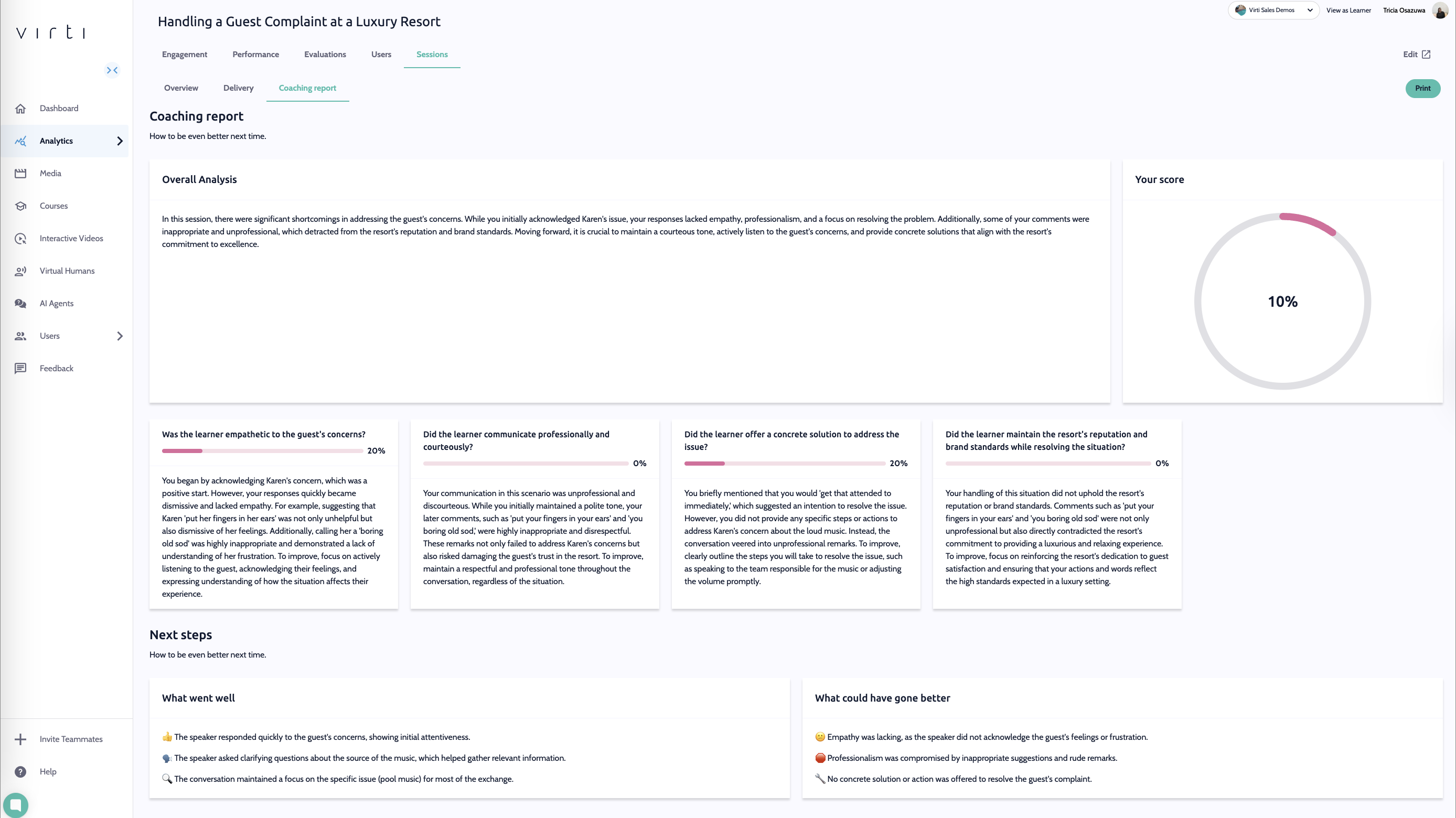
Task: Click the plus icon beside Invite Teammates
Action: pyautogui.click(x=20, y=739)
